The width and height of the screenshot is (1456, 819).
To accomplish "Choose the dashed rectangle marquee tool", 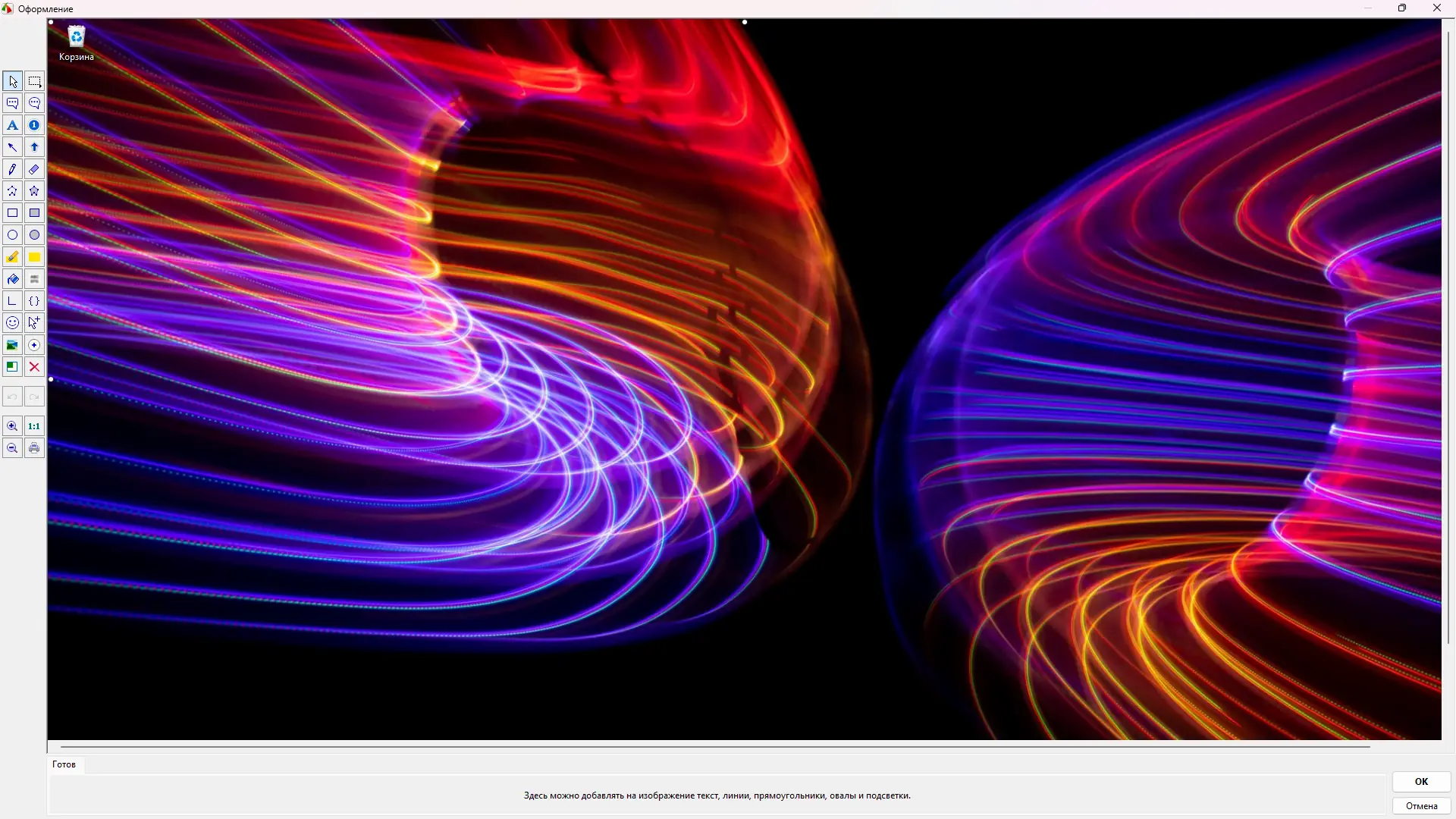I will (34, 81).
